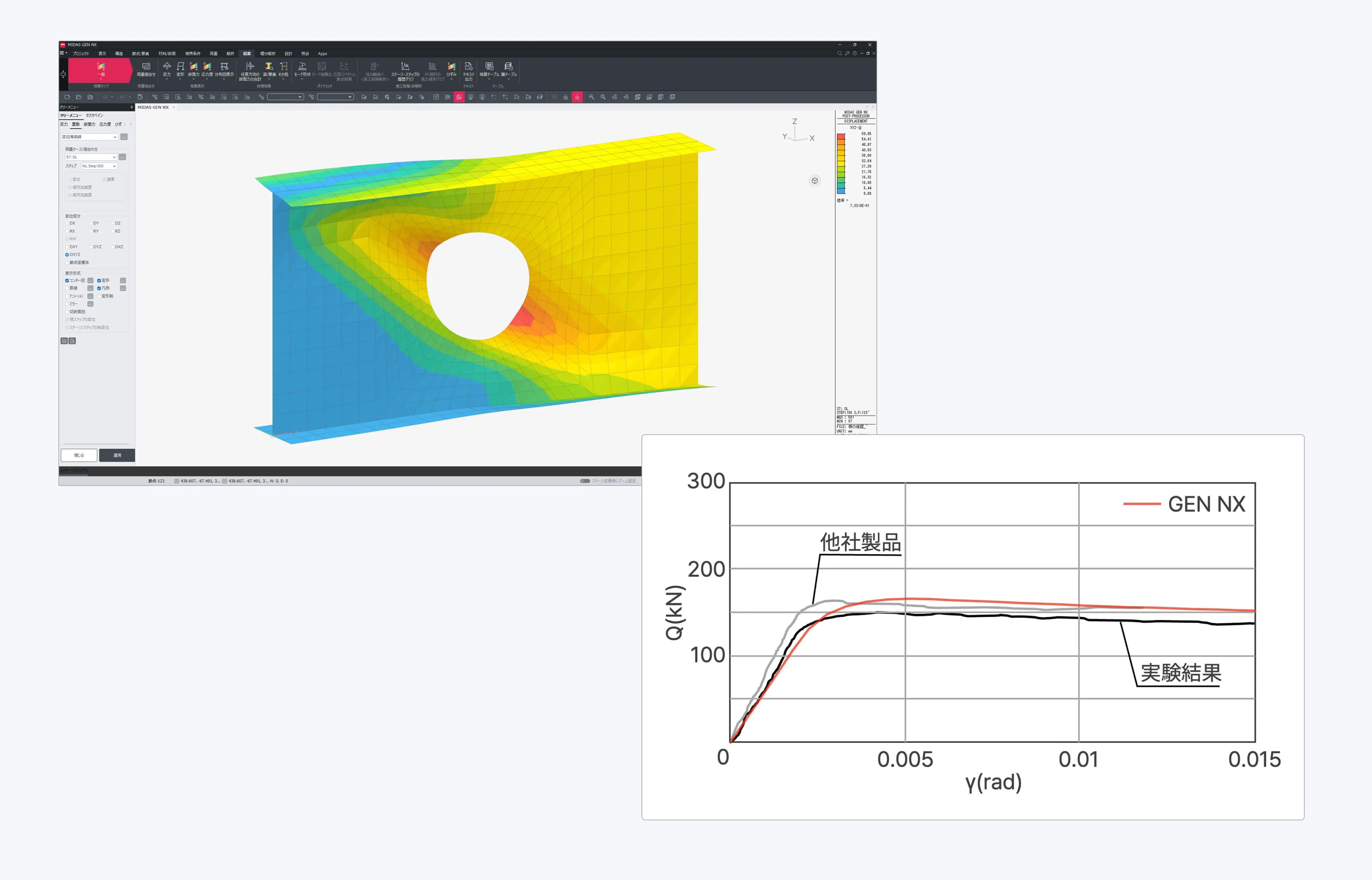The height and width of the screenshot is (880, 1372).
Task: Click ellipsis button beside ST: DL dropdown
Action: pyautogui.click(x=122, y=157)
